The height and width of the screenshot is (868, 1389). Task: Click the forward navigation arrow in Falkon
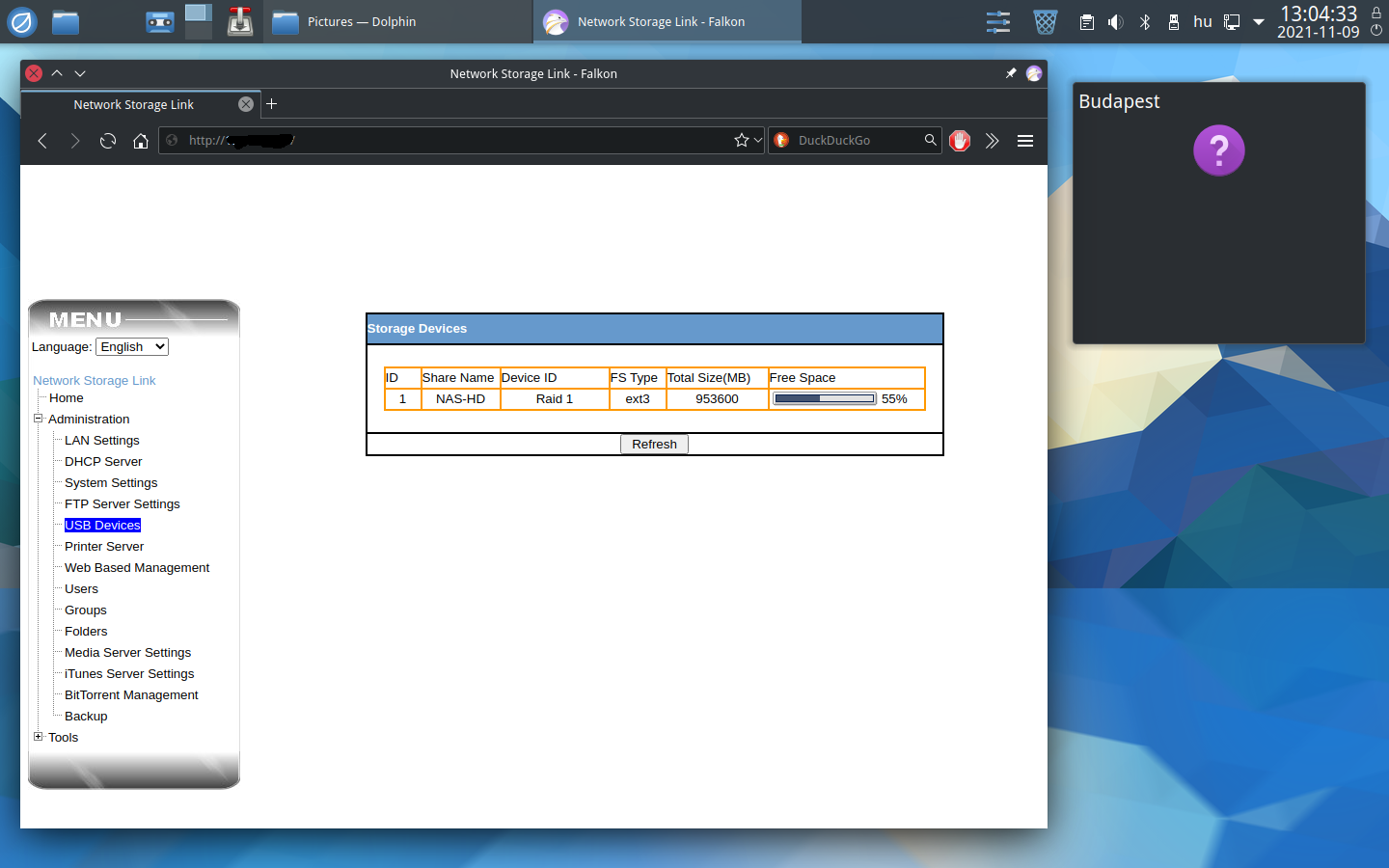(x=75, y=141)
